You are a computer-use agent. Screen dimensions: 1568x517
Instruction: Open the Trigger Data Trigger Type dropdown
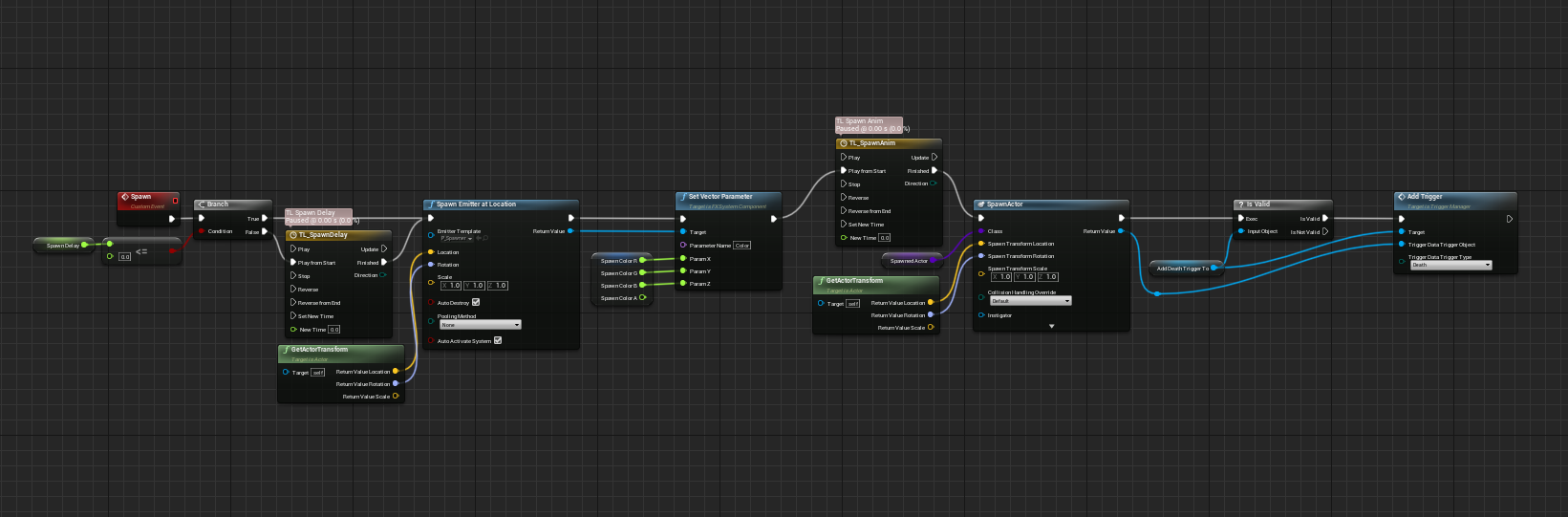pyautogui.click(x=1450, y=266)
